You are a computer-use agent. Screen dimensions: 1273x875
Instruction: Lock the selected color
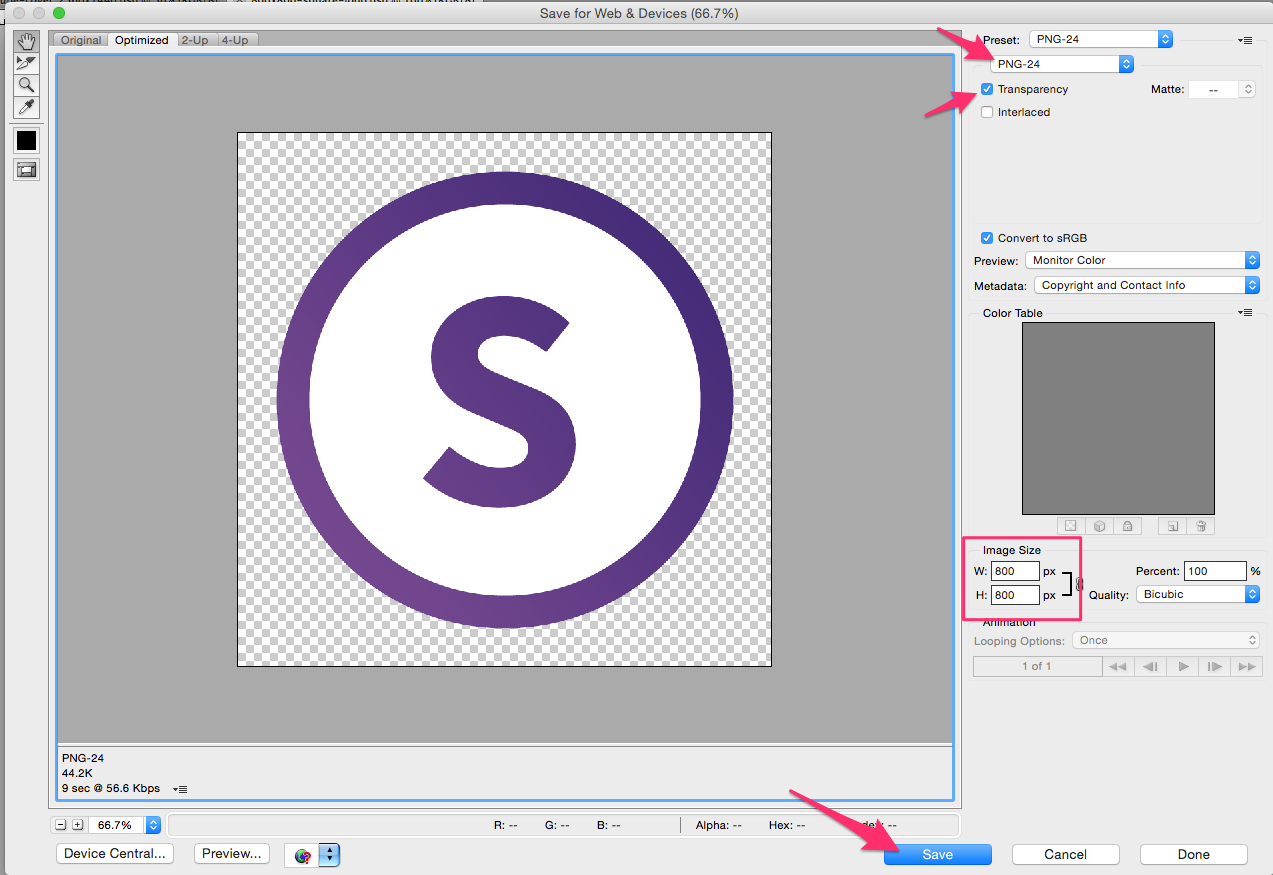(1127, 526)
